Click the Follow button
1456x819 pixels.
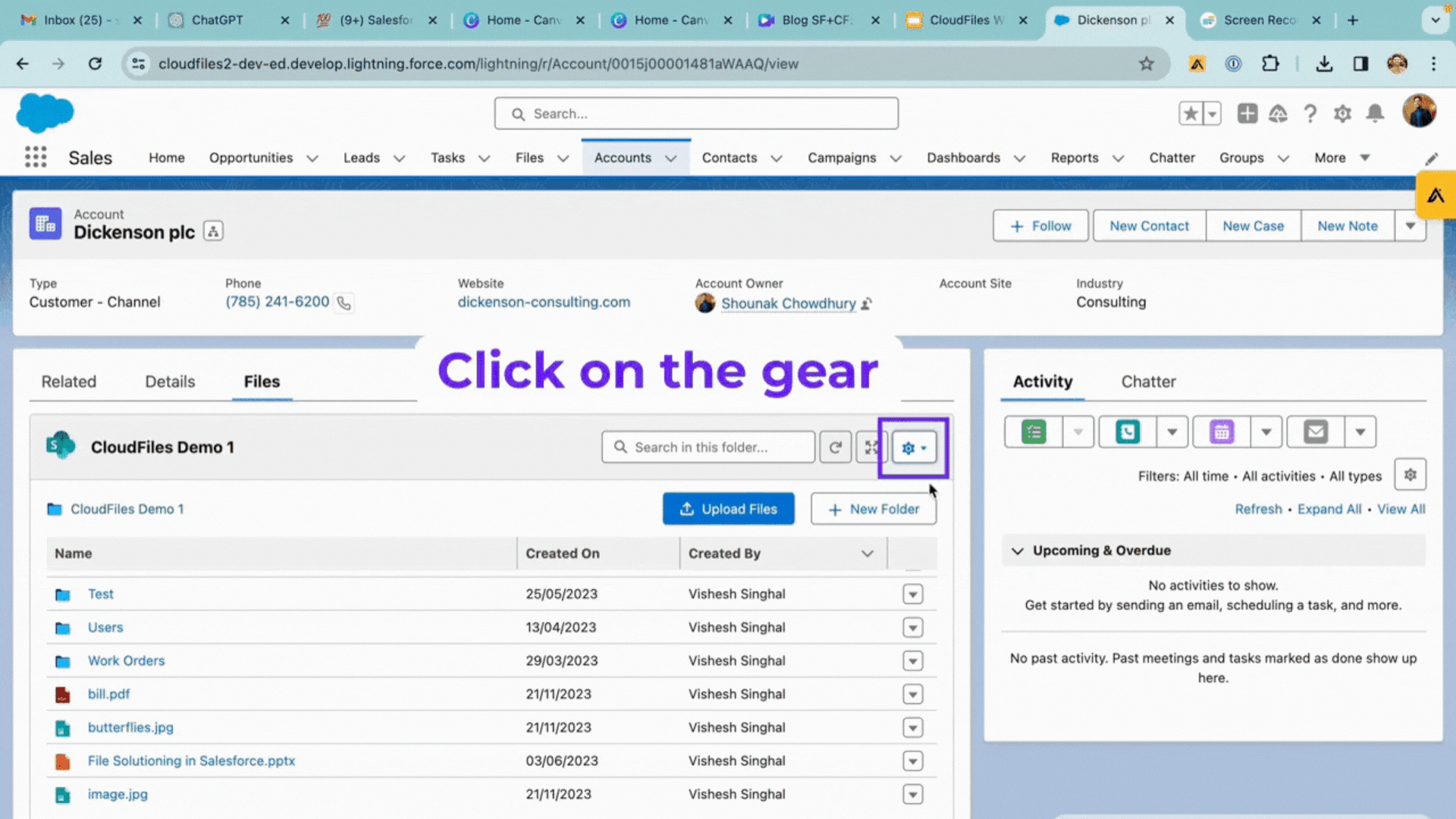point(1040,226)
